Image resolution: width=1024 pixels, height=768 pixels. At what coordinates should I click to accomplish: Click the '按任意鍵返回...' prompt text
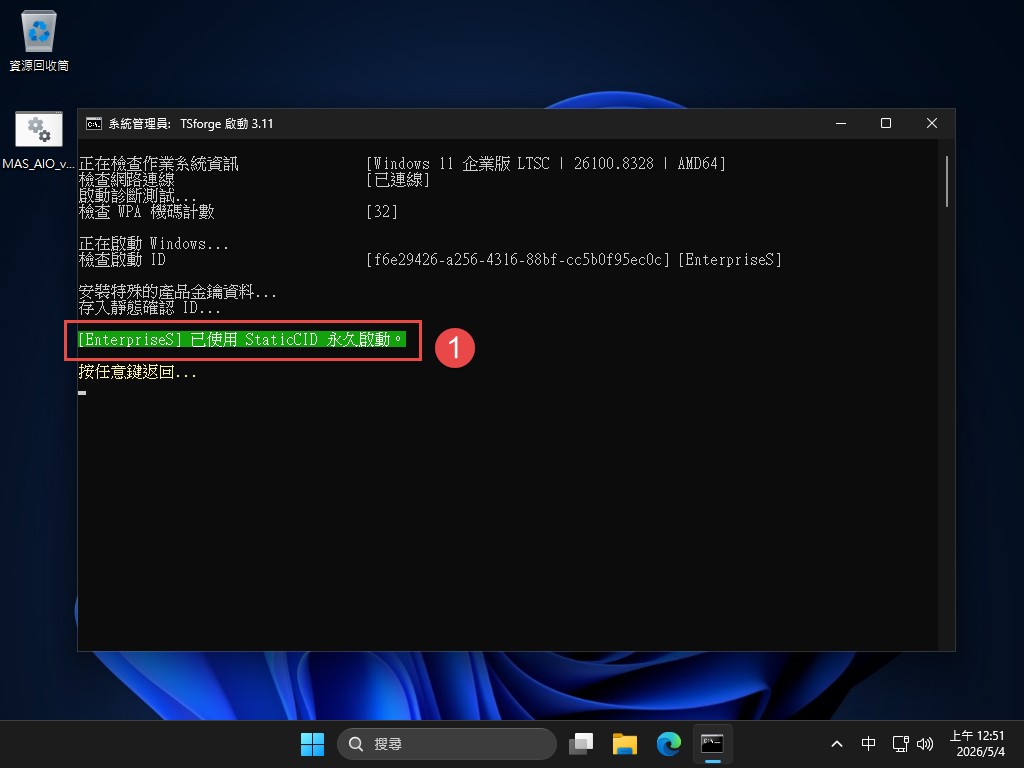click(137, 372)
